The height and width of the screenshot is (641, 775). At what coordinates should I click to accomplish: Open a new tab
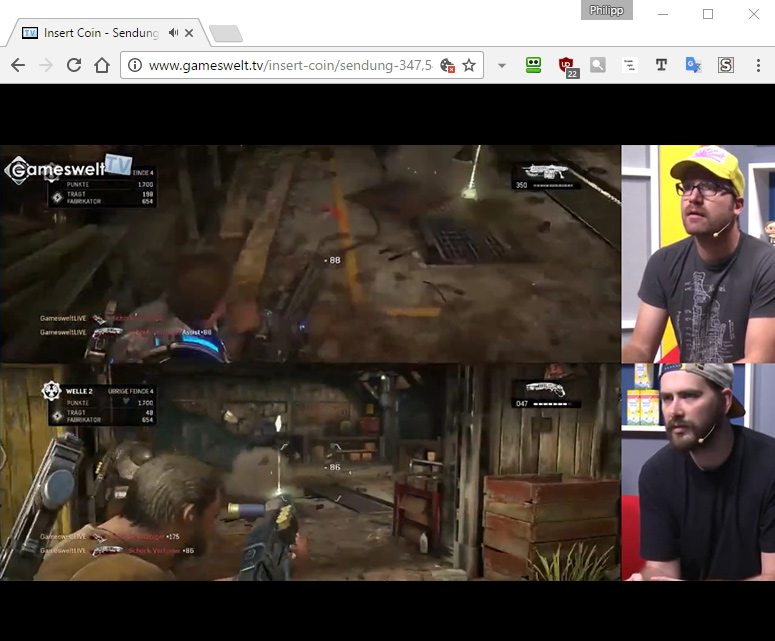tap(226, 34)
